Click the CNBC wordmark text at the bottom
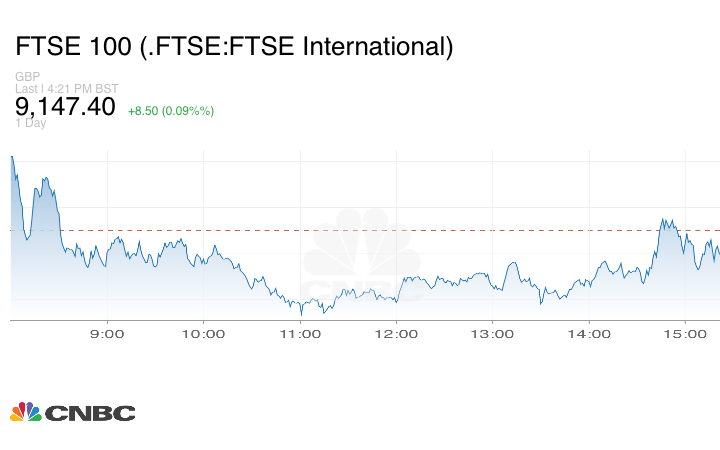 click(x=89, y=413)
